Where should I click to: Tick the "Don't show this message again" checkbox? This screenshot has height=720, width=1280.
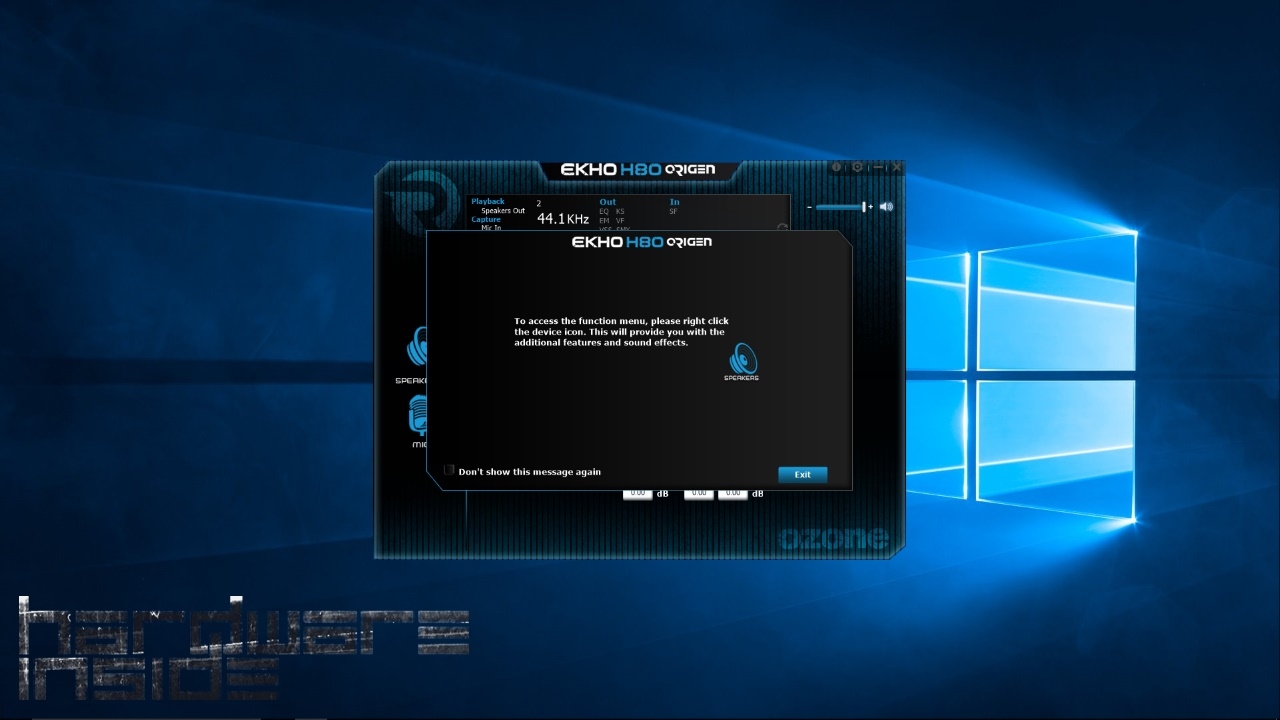coord(449,470)
